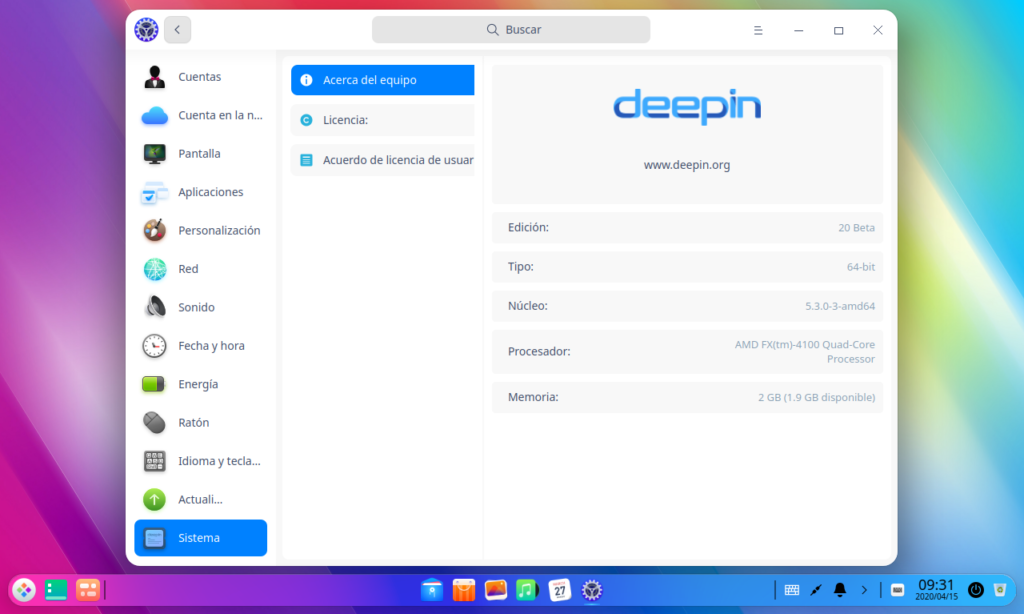The width and height of the screenshot is (1024, 614).
Task: Click the back arrow button
Action: click(x=177, y=30)
